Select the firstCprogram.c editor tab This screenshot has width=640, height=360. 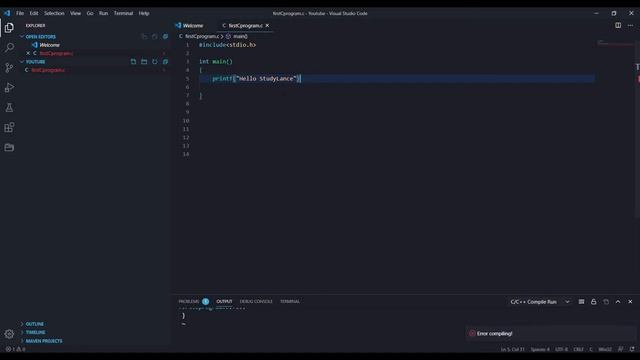(x=245, y=25)
